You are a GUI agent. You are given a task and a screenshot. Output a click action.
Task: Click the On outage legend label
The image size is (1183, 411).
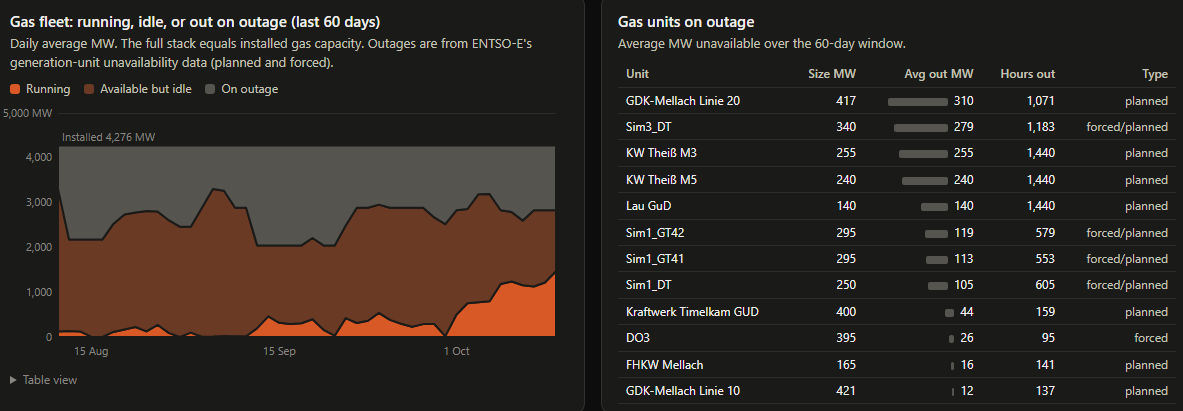[x=250, y=89]
